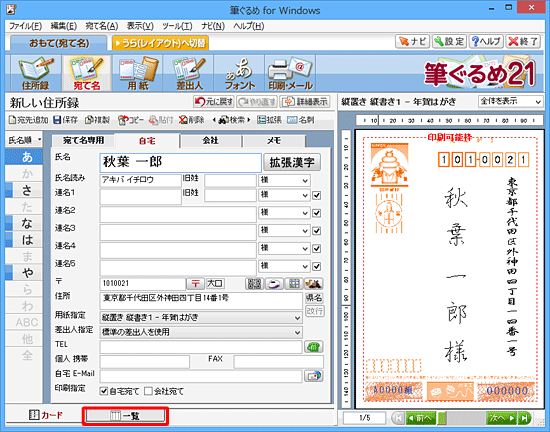Open the 印刷・メール print and mail tool
The width and height of the screenshot is (550, 432).
290,73
